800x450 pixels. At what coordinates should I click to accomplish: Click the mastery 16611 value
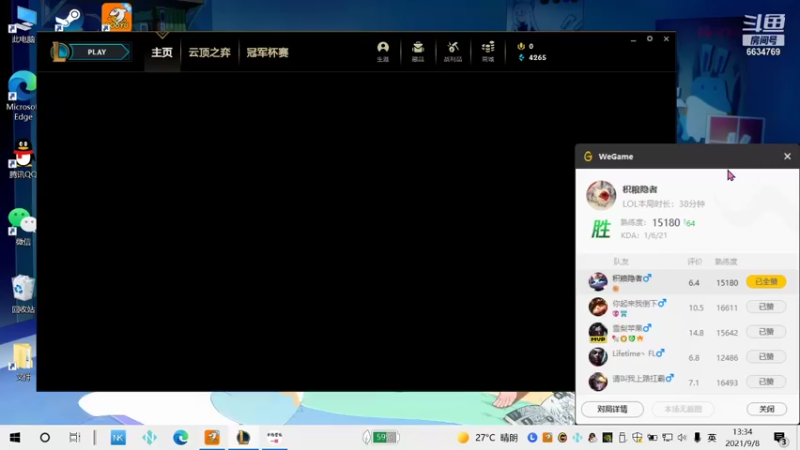coord(727,308)
